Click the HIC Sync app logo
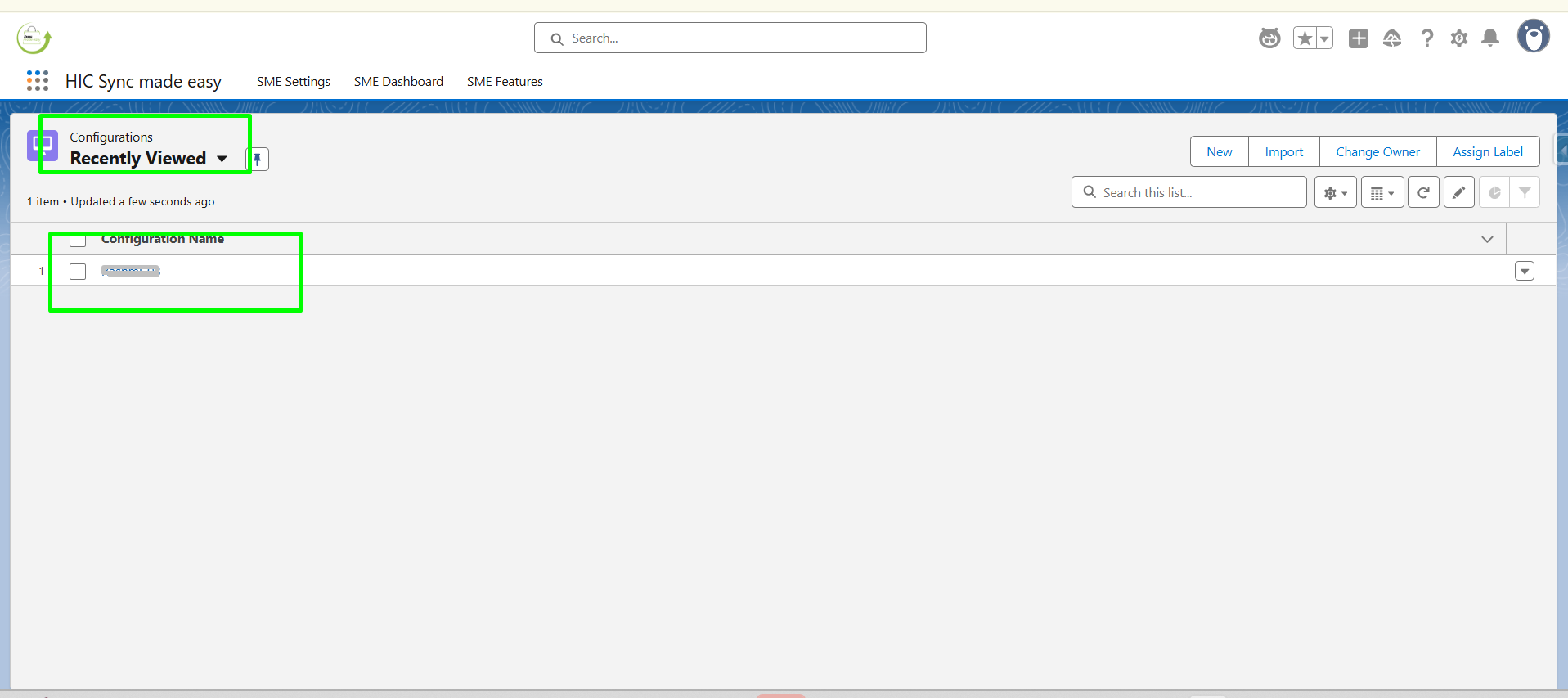1568x698 pixels. point(34,38)
